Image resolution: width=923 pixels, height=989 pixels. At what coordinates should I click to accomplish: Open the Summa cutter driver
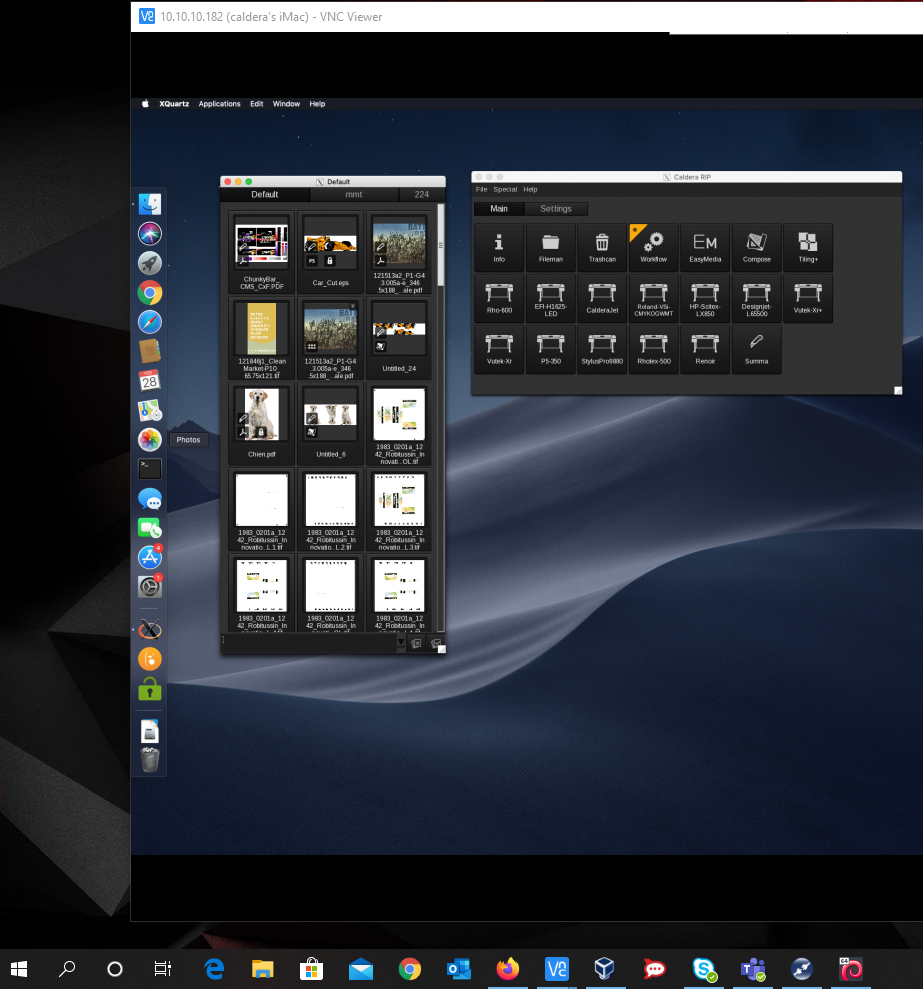click(x=756, y=349)
